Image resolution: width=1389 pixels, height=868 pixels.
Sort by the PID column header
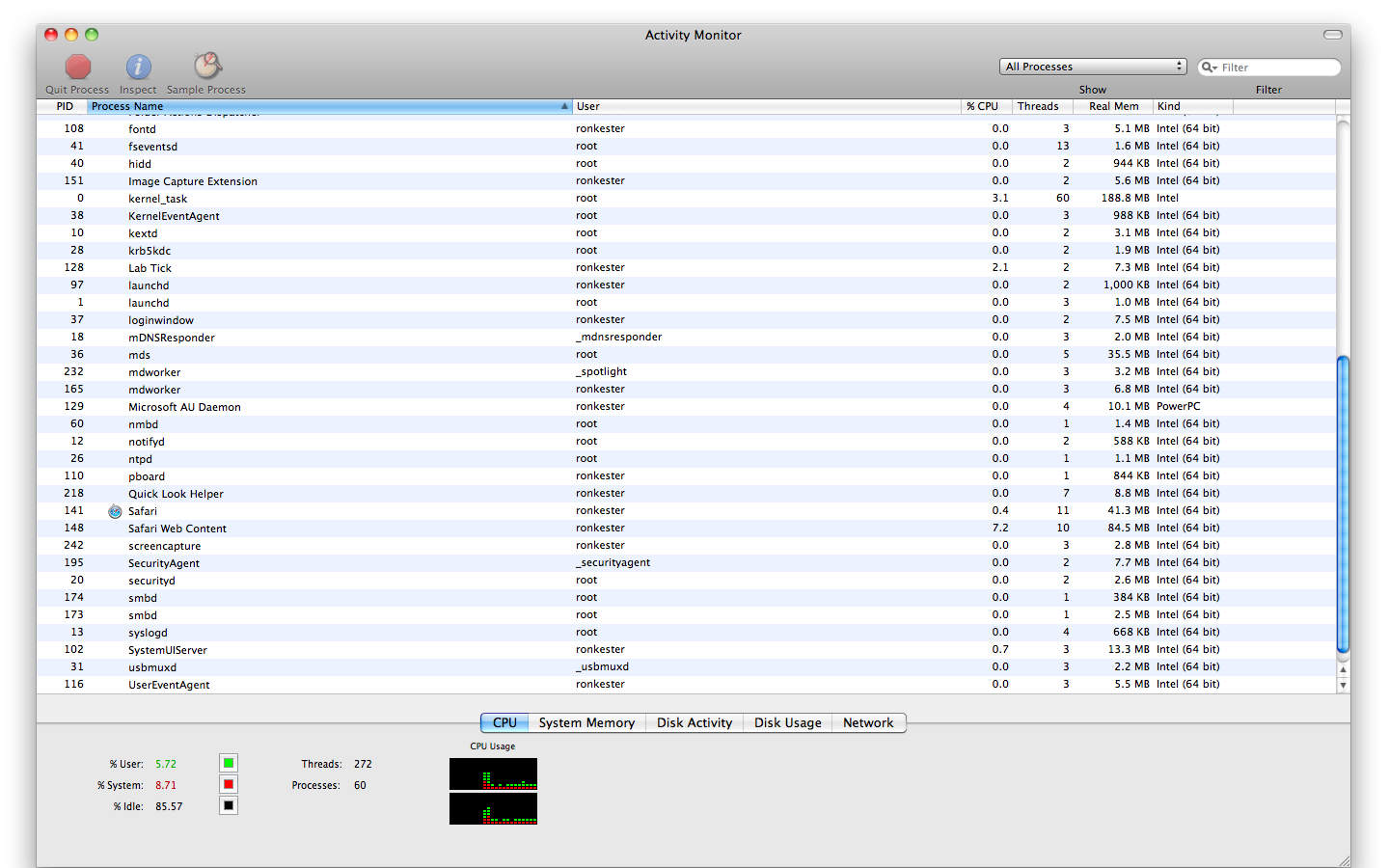pyautogui.click(x=63, y=106)
